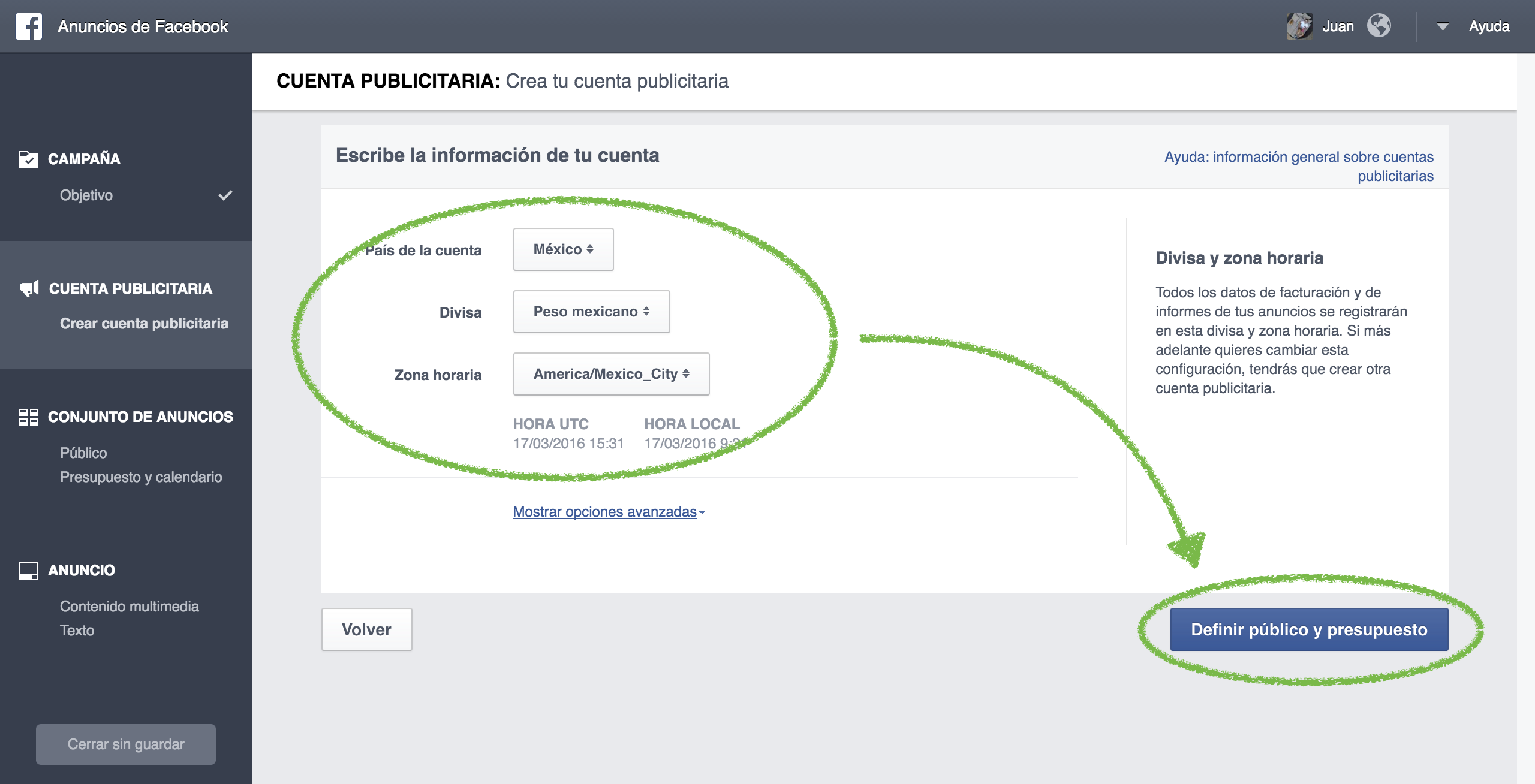Viewport: 1535px width, 784px height.
Task: Click the CAMPAÑA section heading
Action: tap(84, 159)
